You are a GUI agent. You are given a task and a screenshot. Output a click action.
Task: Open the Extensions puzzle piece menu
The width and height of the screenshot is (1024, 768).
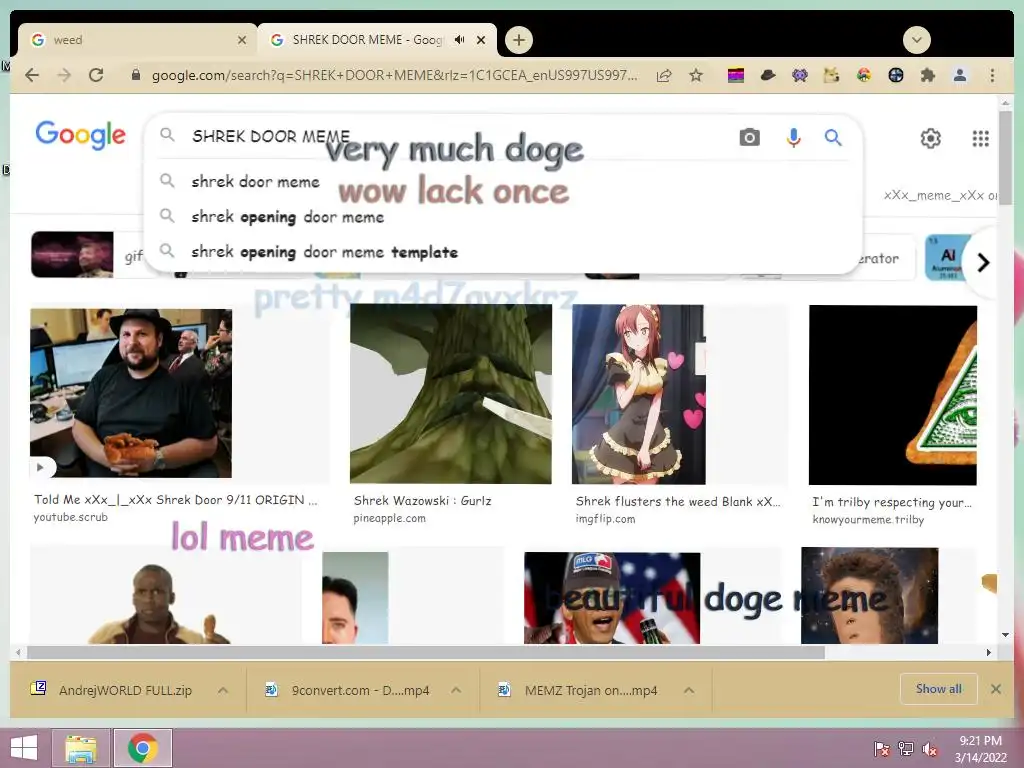[927, 75]
